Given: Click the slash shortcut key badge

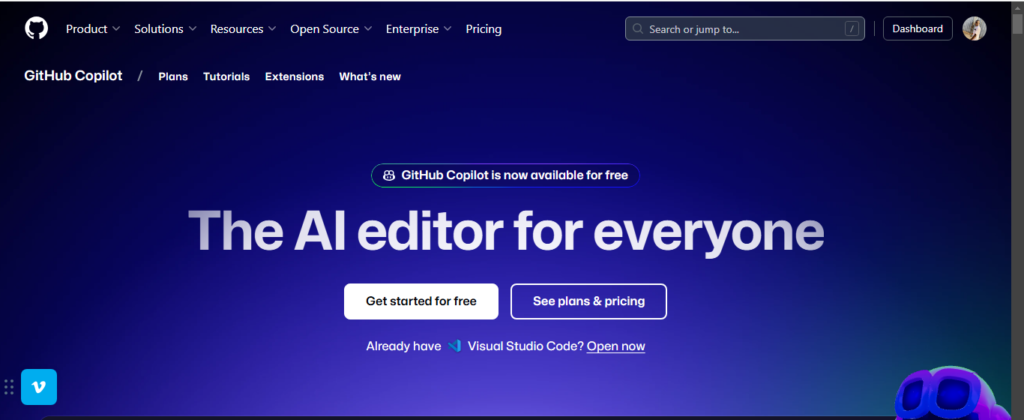Looking at the screenshot, I should point(852,29).
